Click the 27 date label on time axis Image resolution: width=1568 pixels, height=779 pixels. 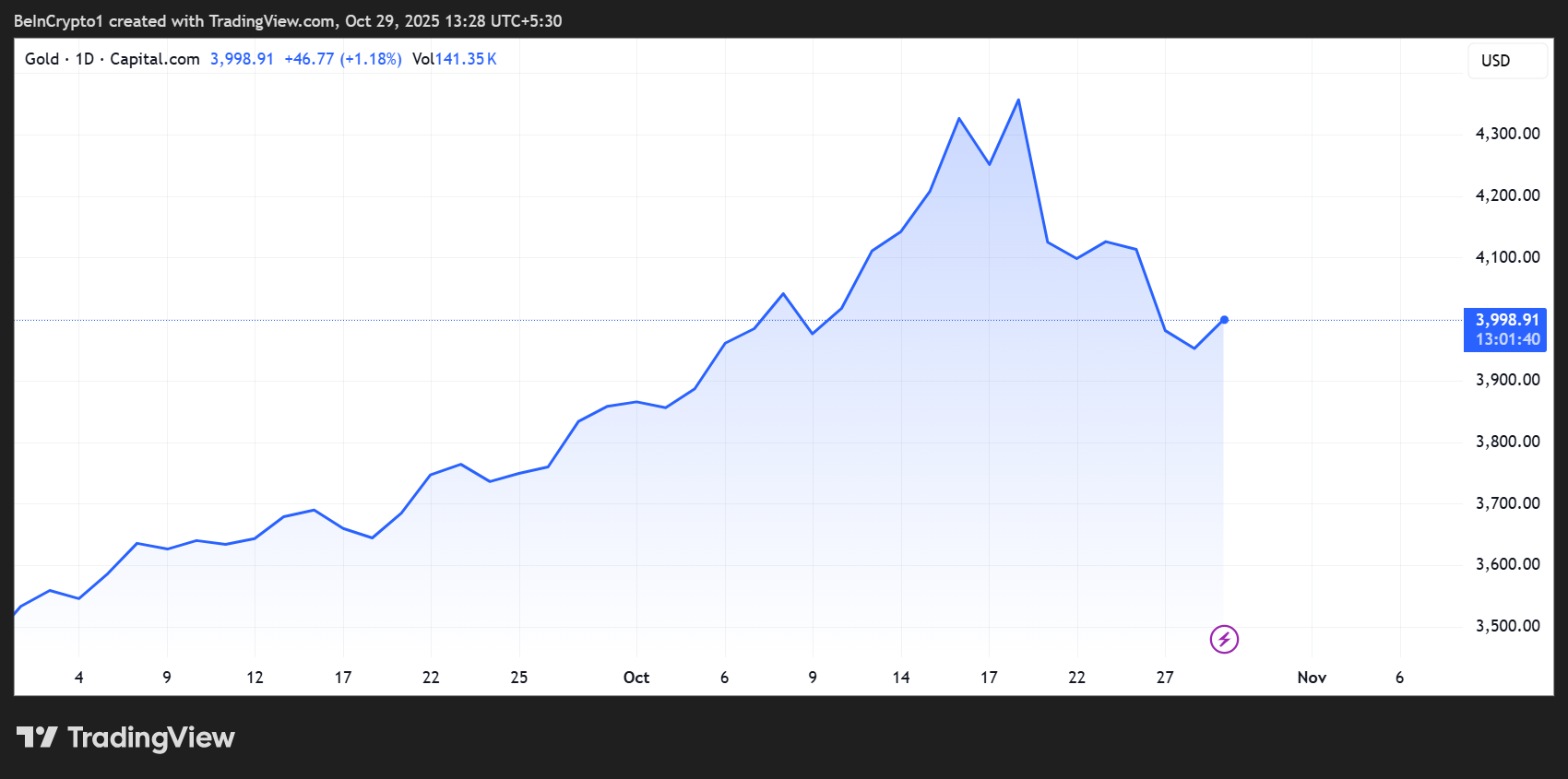tap(1165, 678)
